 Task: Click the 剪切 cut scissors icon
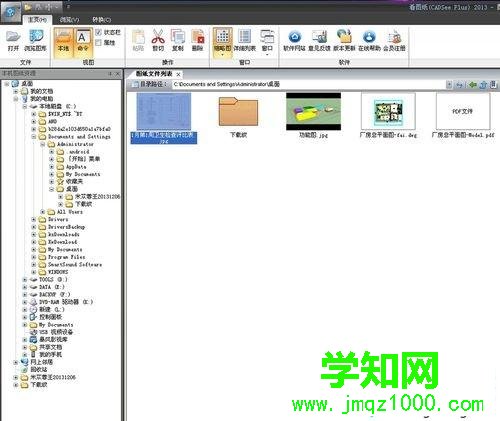(x=158, y=40)
